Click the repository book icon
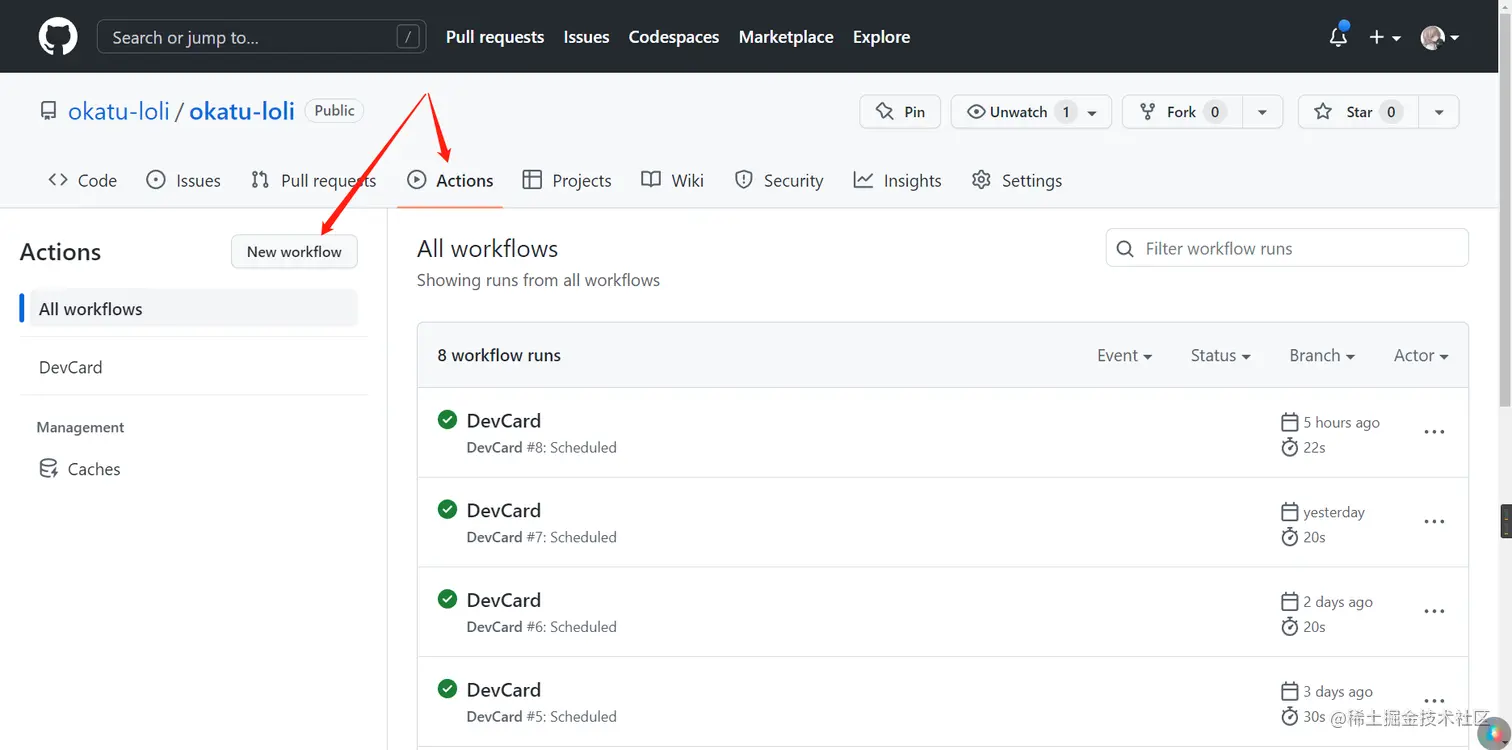Image resolution: width=1512 pixels, height=750 pixels. click(48, 111)
